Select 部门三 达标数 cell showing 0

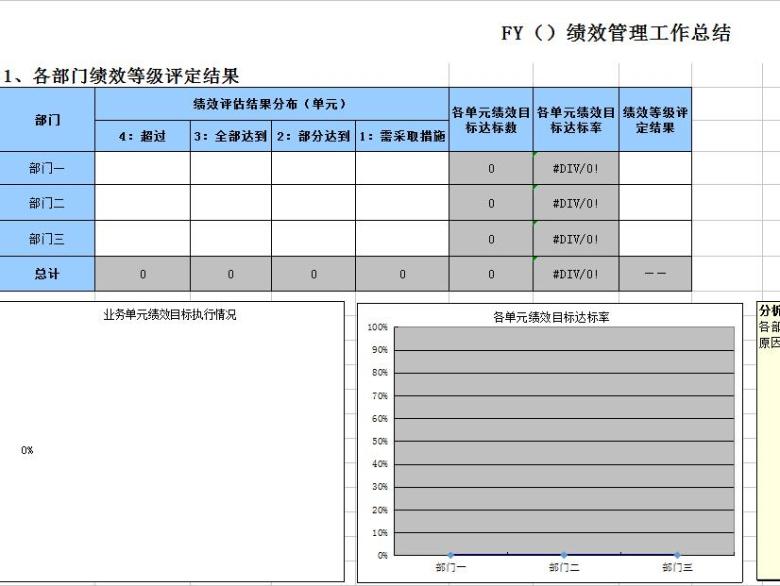click(491, 239)
